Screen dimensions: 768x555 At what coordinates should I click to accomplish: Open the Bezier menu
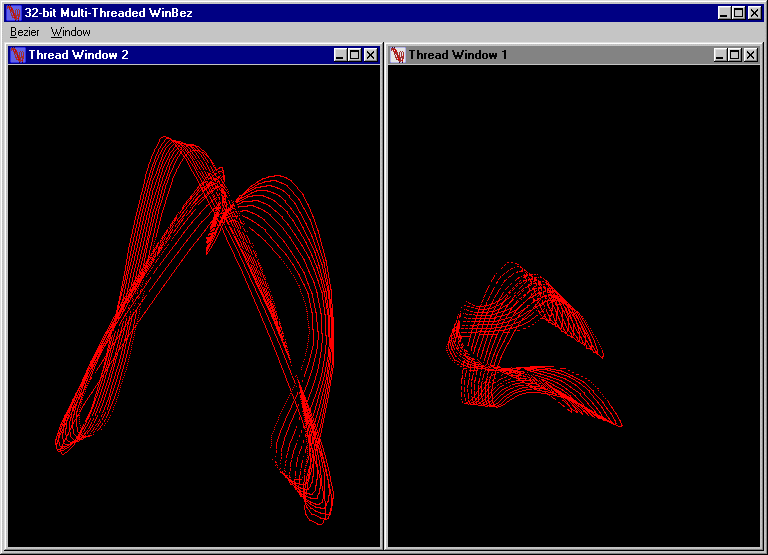click(25, 32)
